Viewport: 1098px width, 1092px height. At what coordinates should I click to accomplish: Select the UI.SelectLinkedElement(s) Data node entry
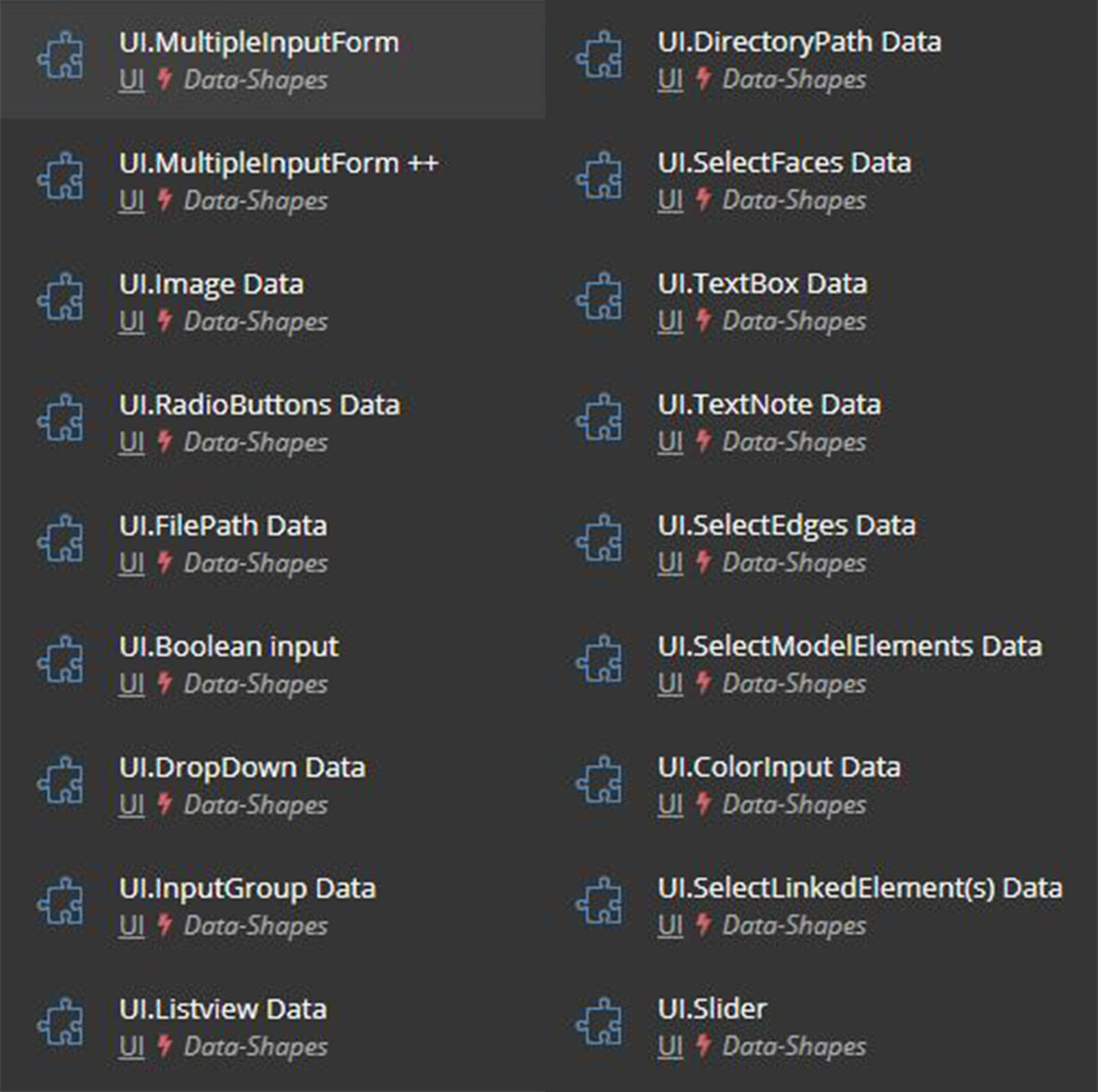(x=859, y=888)
